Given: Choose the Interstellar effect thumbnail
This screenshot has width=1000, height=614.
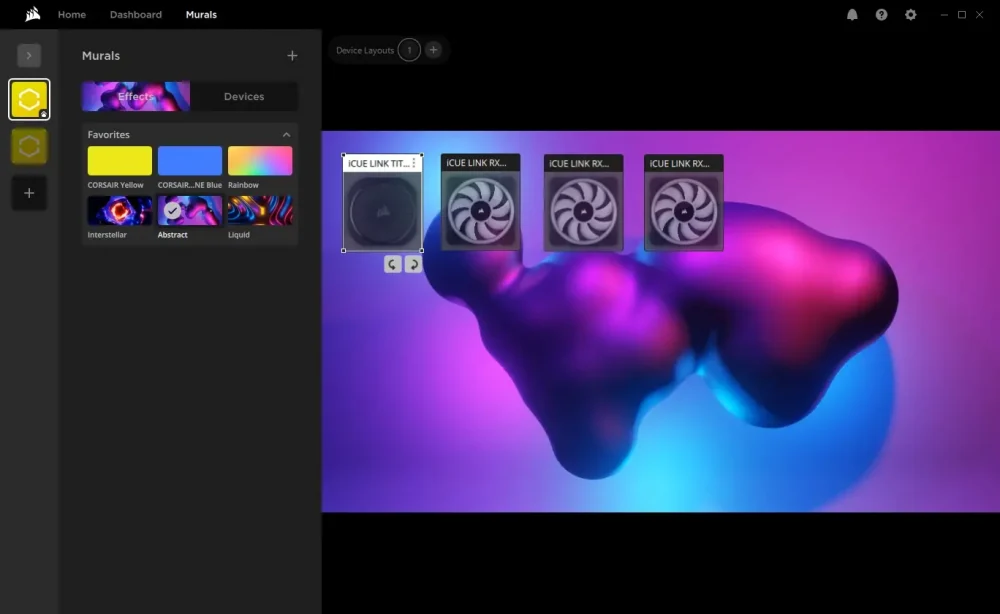Looking at the screenshot, I should [120, 210].
